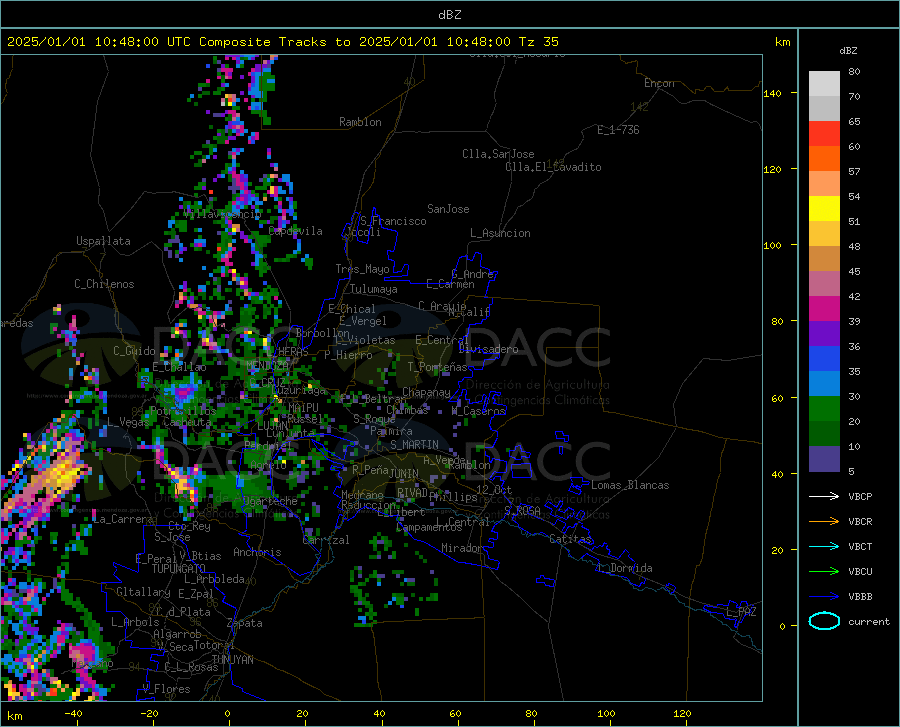Click the Encon place label

[659, 83]
